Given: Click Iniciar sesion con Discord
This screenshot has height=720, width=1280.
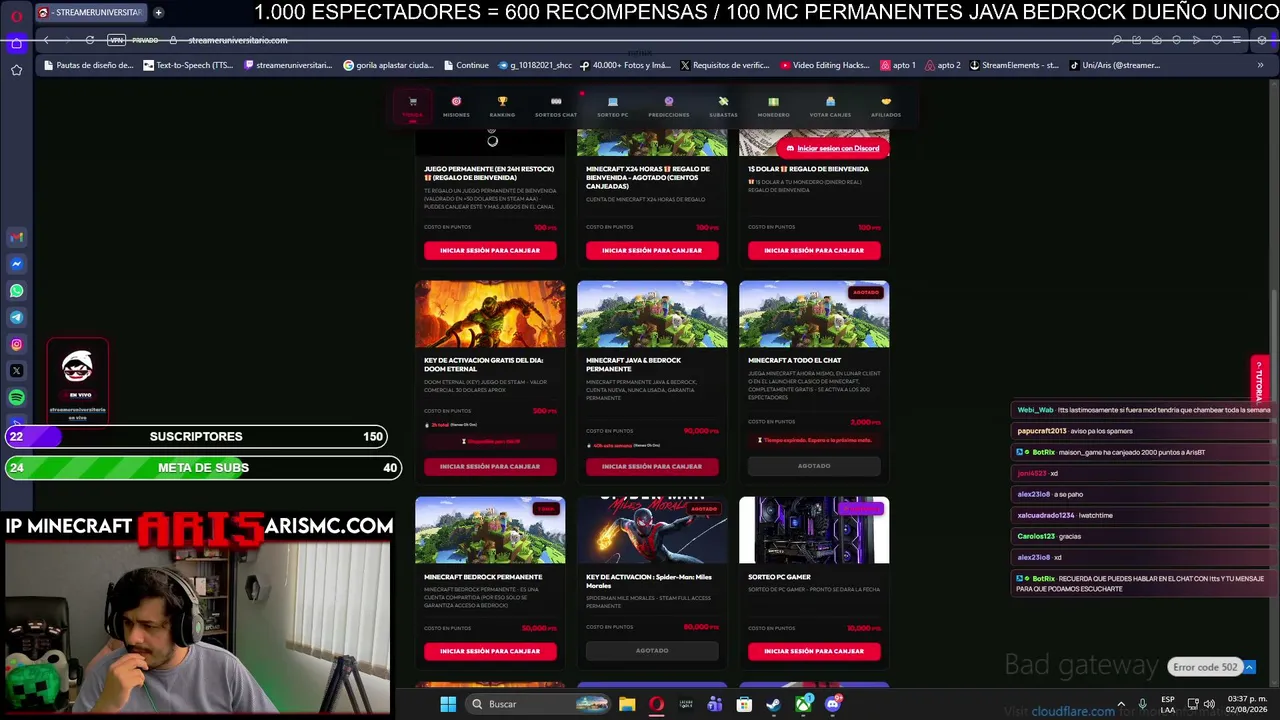Looking at the screenshot, I should pos(833,148).
